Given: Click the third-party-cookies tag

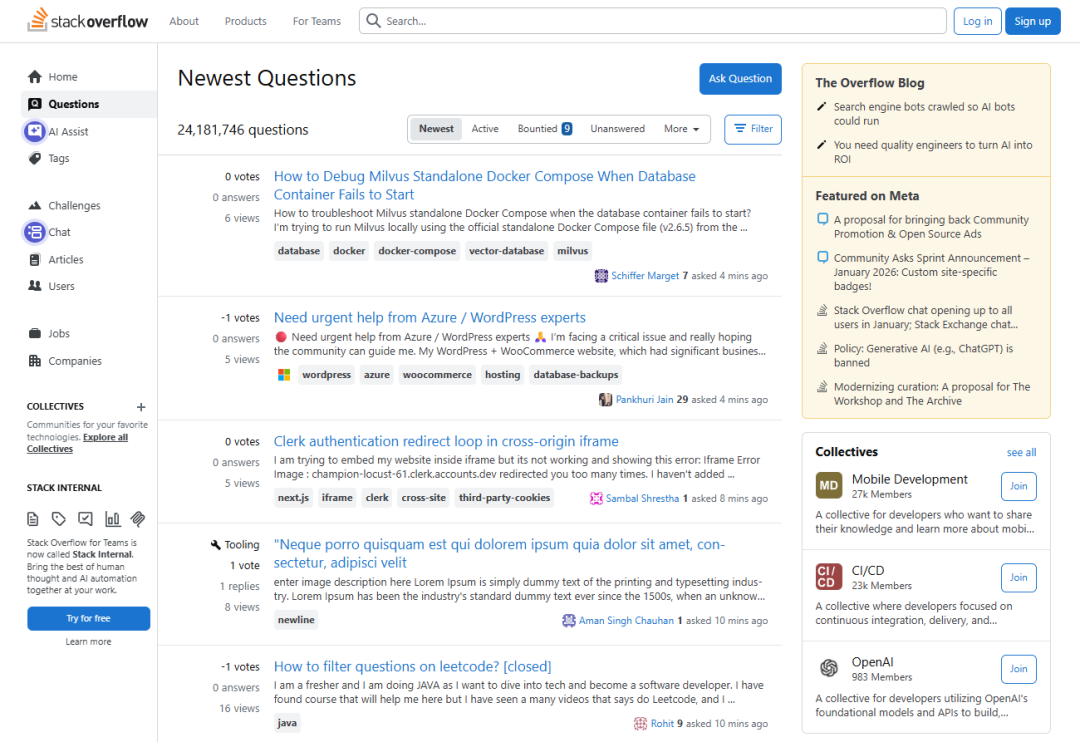Looking at the screenshot, I should (504, 497).
